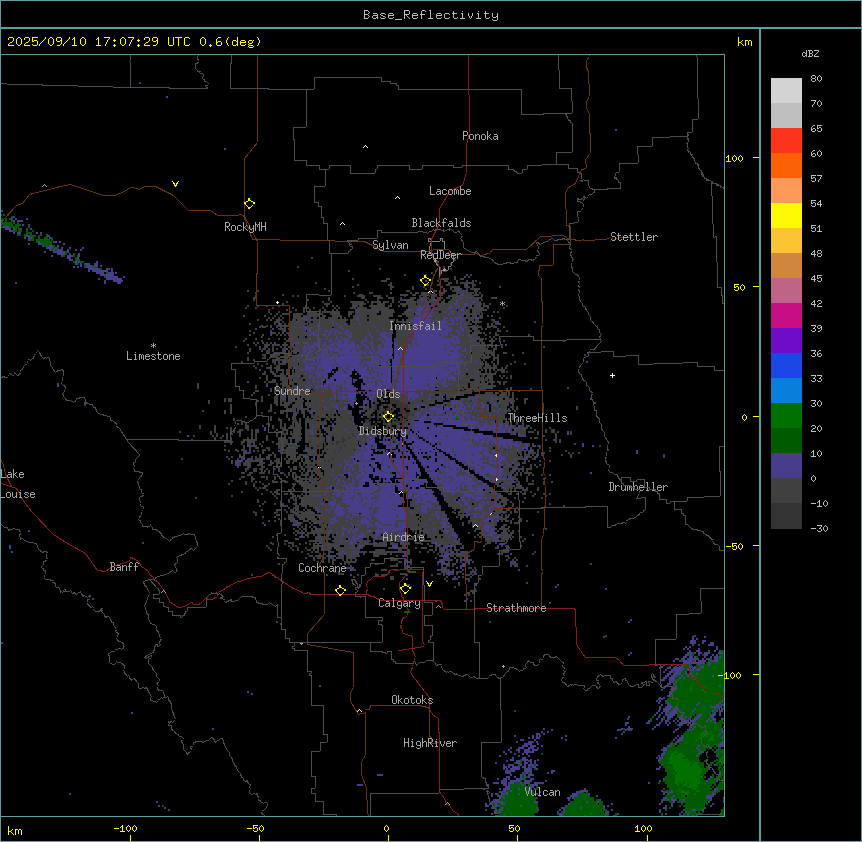Viewport: 862px width, 842px height.
Task: Click the Olds label
Action: click(x=388, y=394)
